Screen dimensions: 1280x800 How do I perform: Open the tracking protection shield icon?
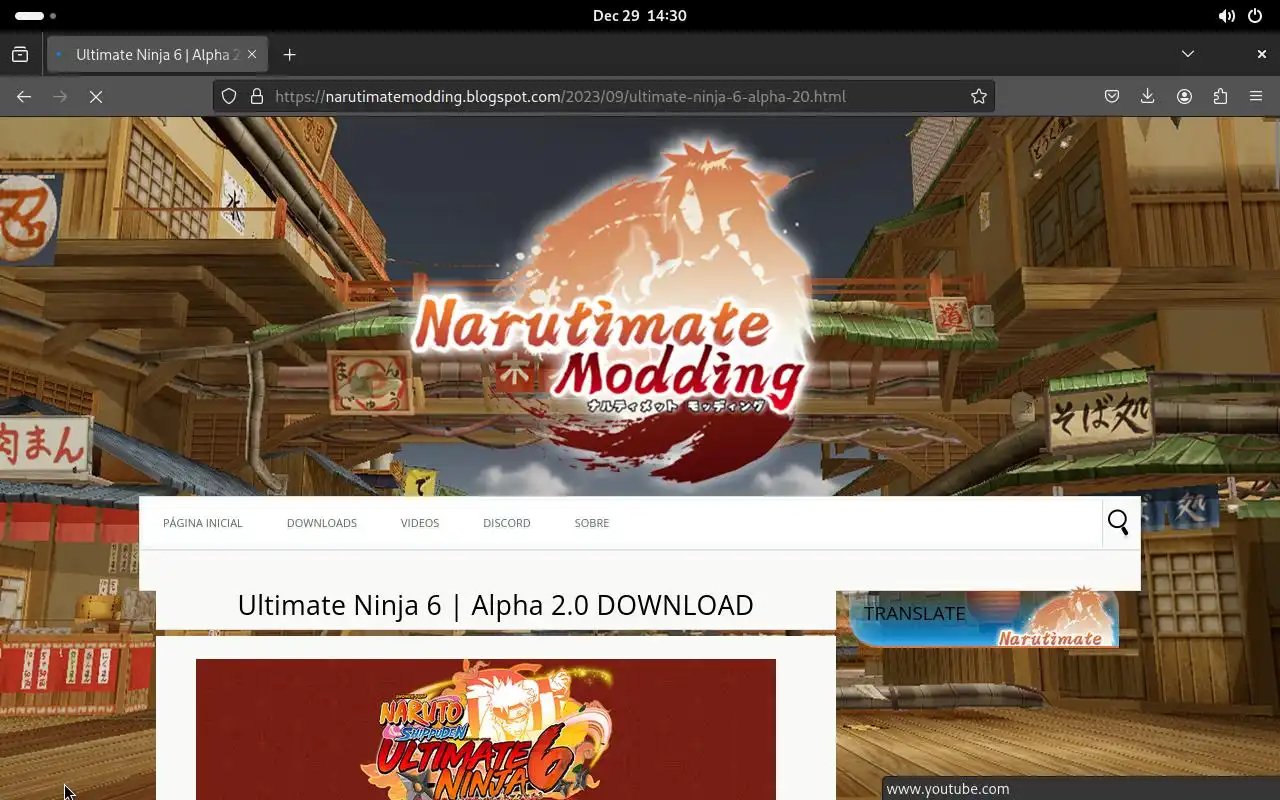point(229,96)
